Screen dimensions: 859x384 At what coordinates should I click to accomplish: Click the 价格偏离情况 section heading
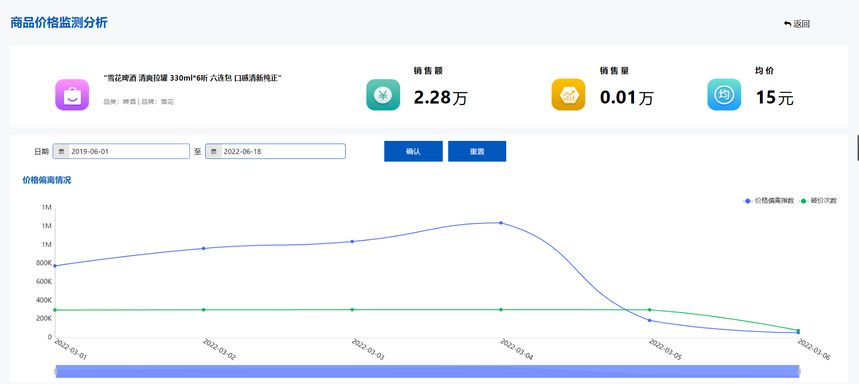(47, 180)
